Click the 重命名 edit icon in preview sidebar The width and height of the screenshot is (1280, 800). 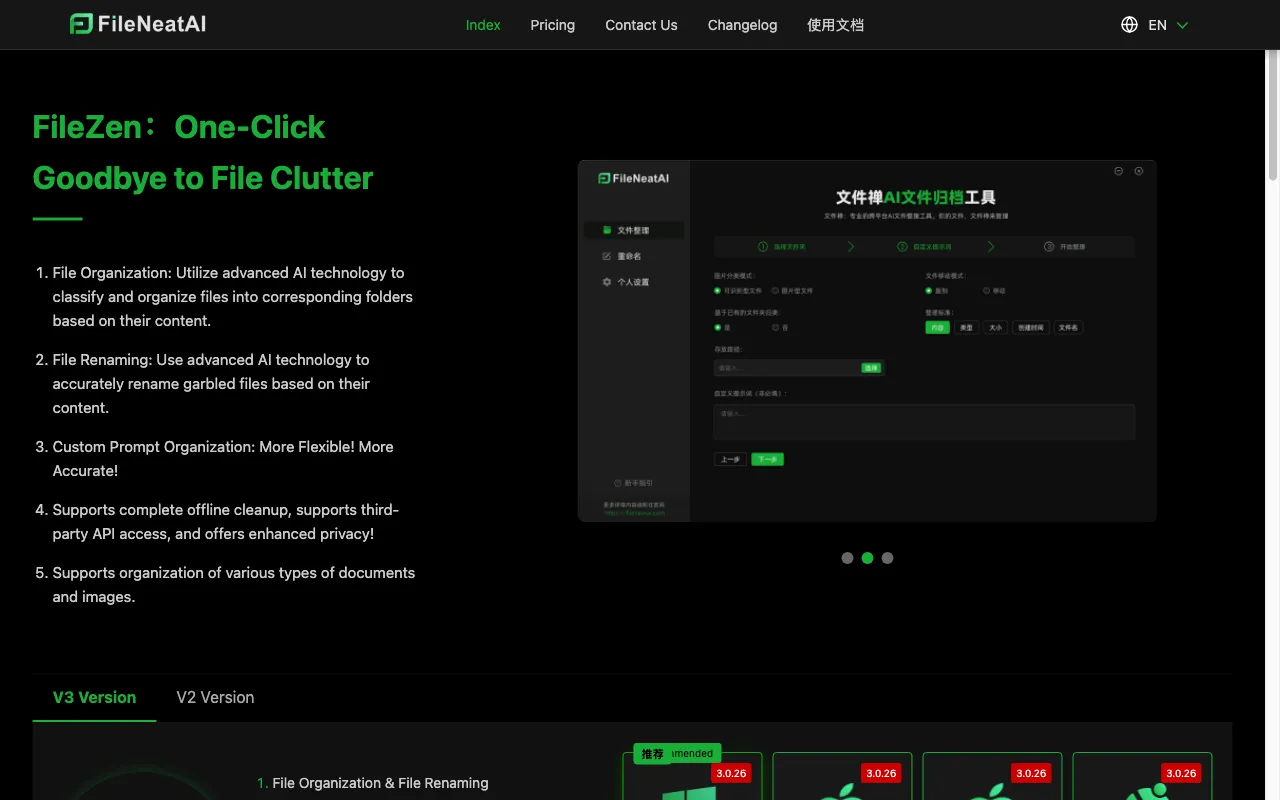pos(607,256)
